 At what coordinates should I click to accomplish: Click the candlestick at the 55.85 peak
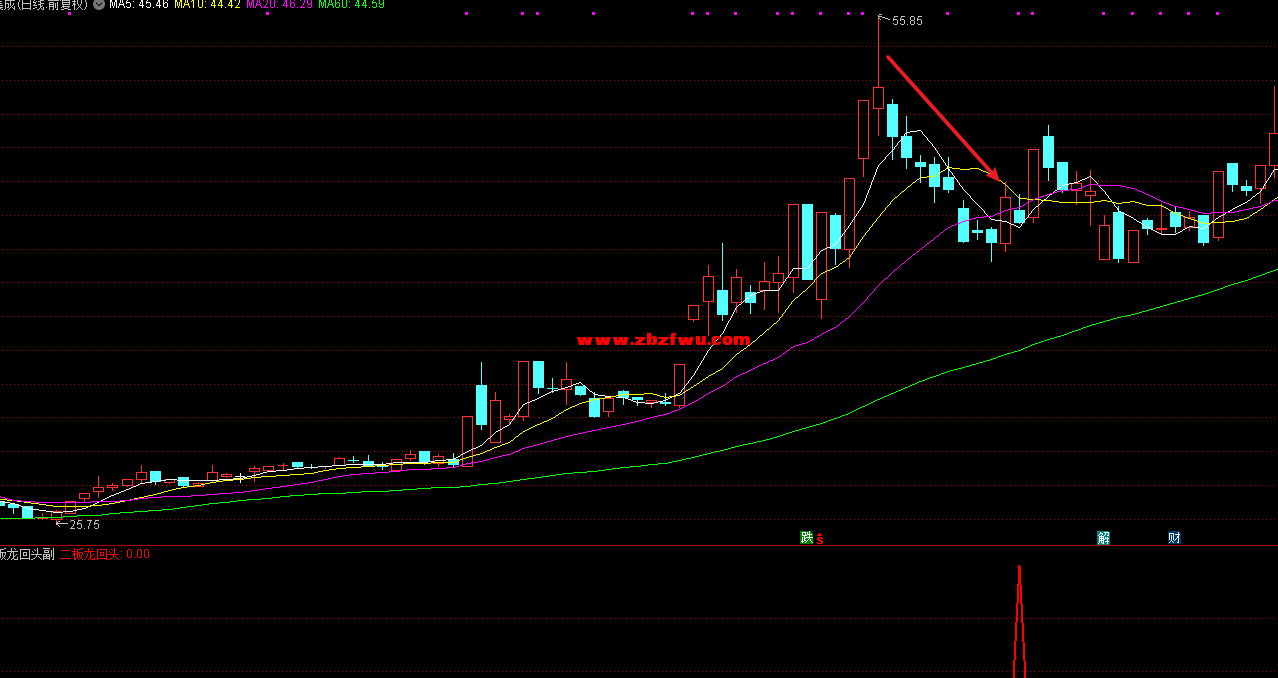(x=878, y=97)
